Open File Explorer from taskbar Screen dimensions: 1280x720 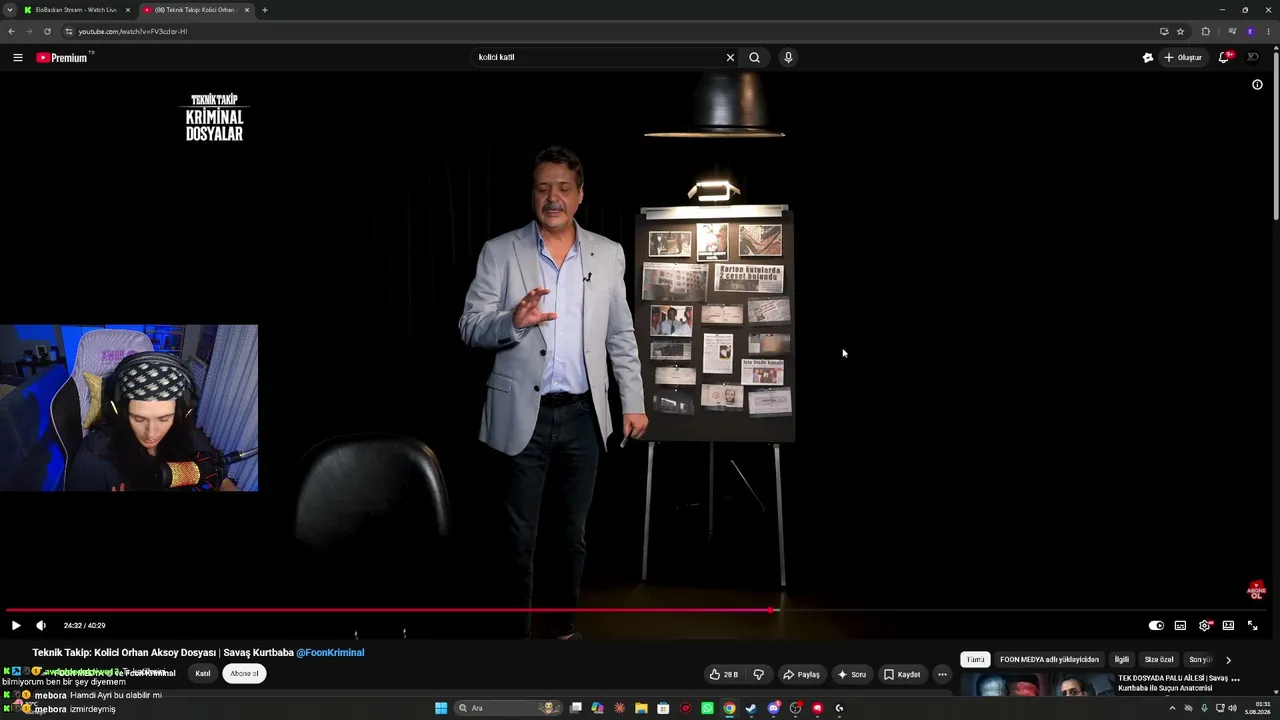[641, 708]
